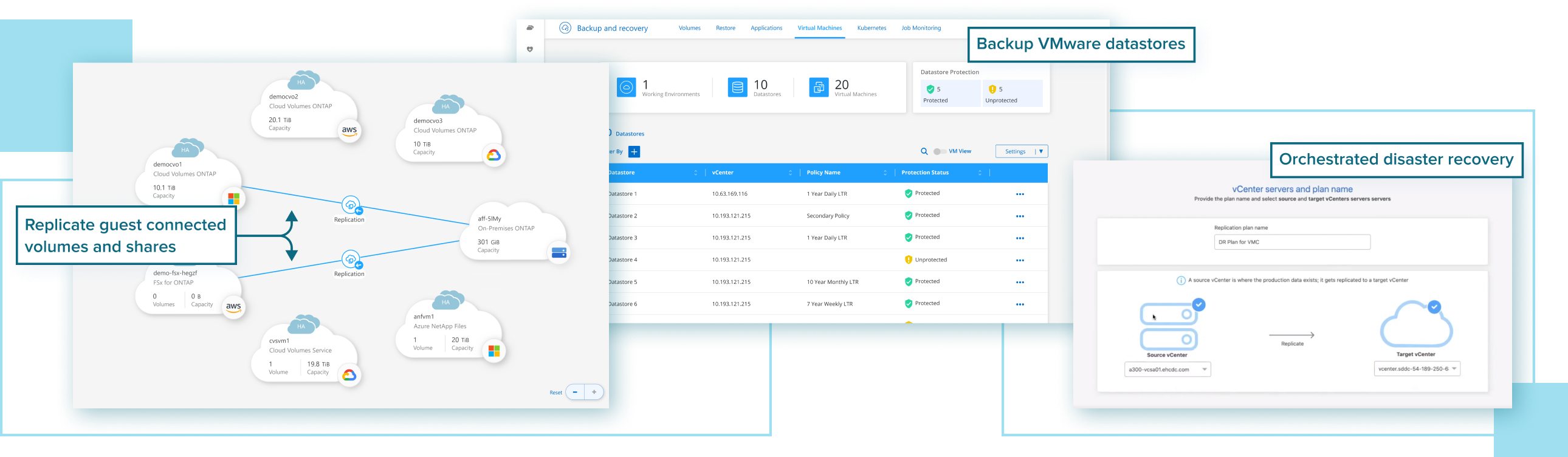Image resolution: width=1568 pixels, height=457 pixels.
Task: Click the Replication plan name input field
Action: click(1291, 242)
